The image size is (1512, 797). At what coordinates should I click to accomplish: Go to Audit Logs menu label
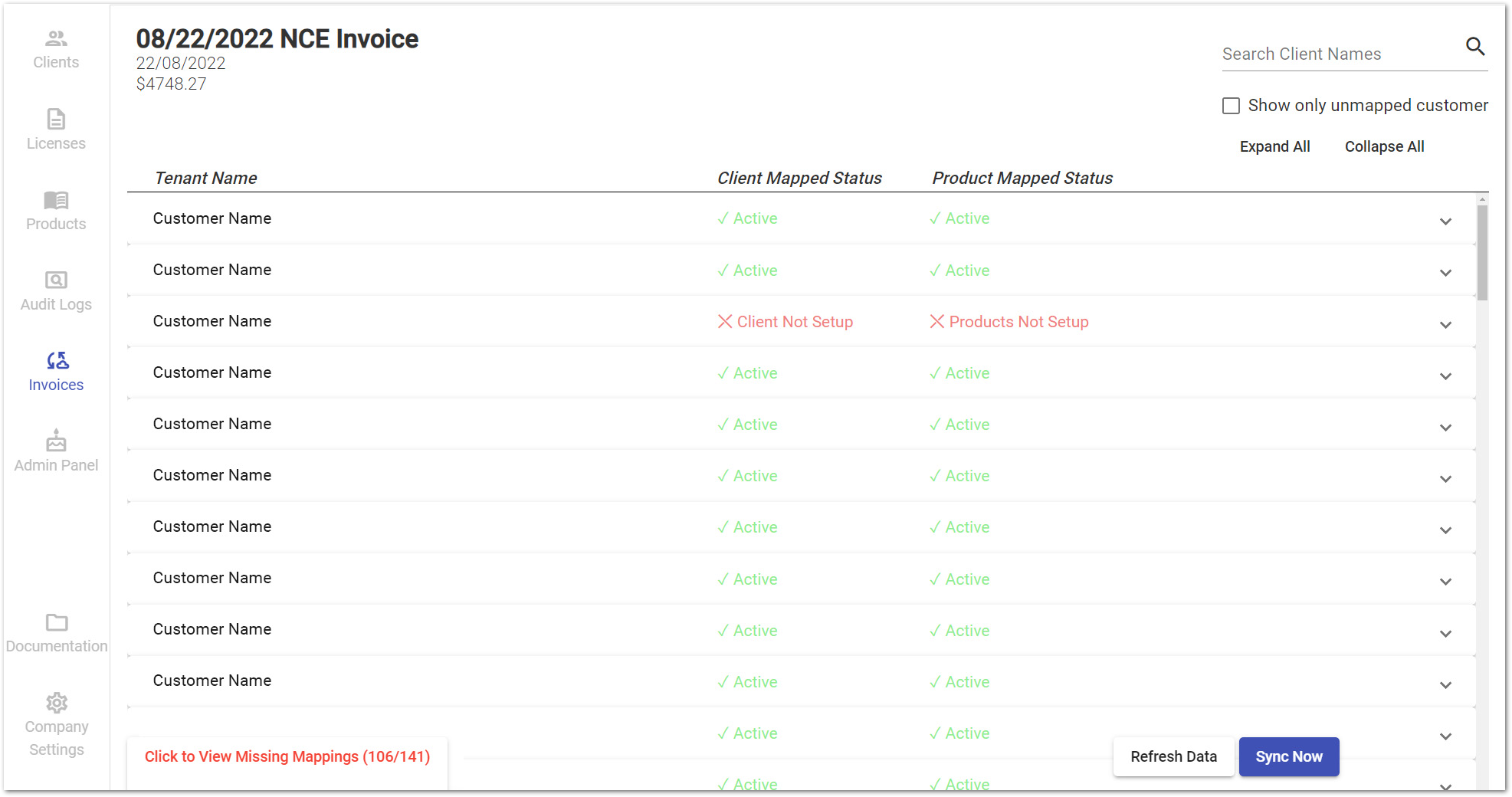56,304
